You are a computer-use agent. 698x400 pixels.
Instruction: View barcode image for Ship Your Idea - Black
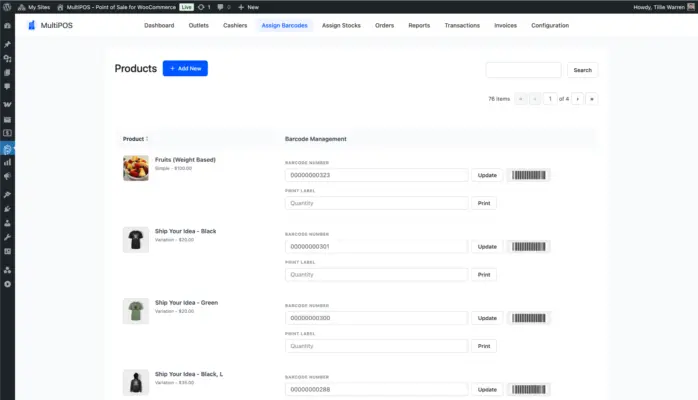[x=528, y=246]
